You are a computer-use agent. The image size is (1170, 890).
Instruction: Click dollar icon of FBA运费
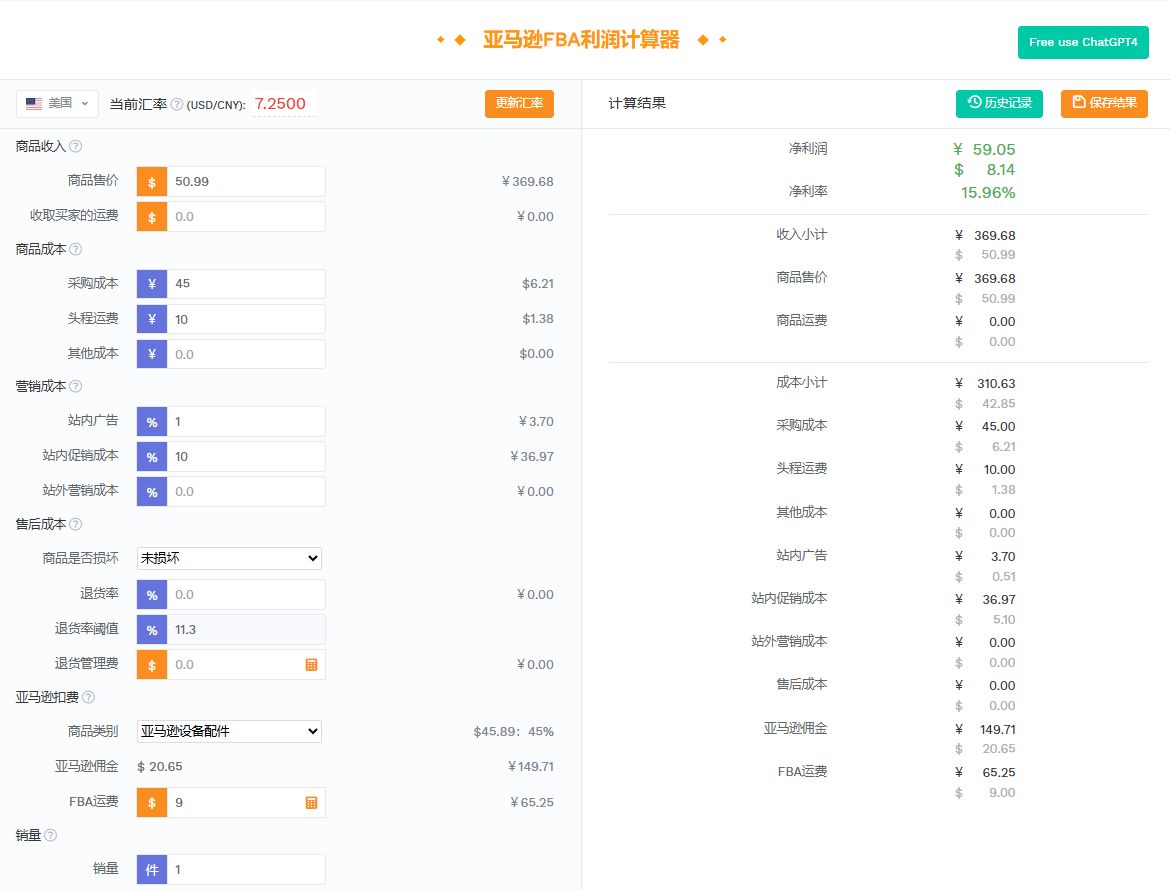click(151, 803)
